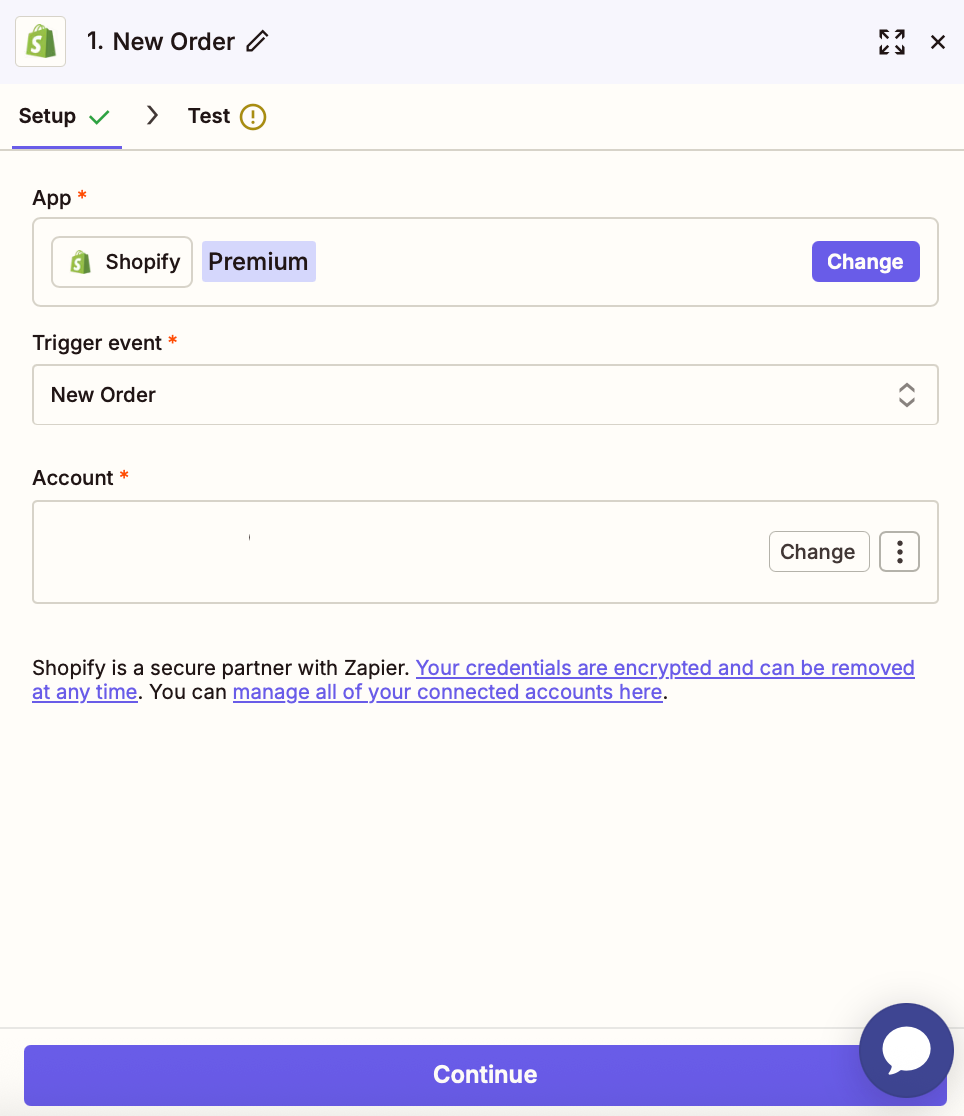Open the manage all connected accounts link
The height and width of the screenshot is (1116, 964).
447,692
